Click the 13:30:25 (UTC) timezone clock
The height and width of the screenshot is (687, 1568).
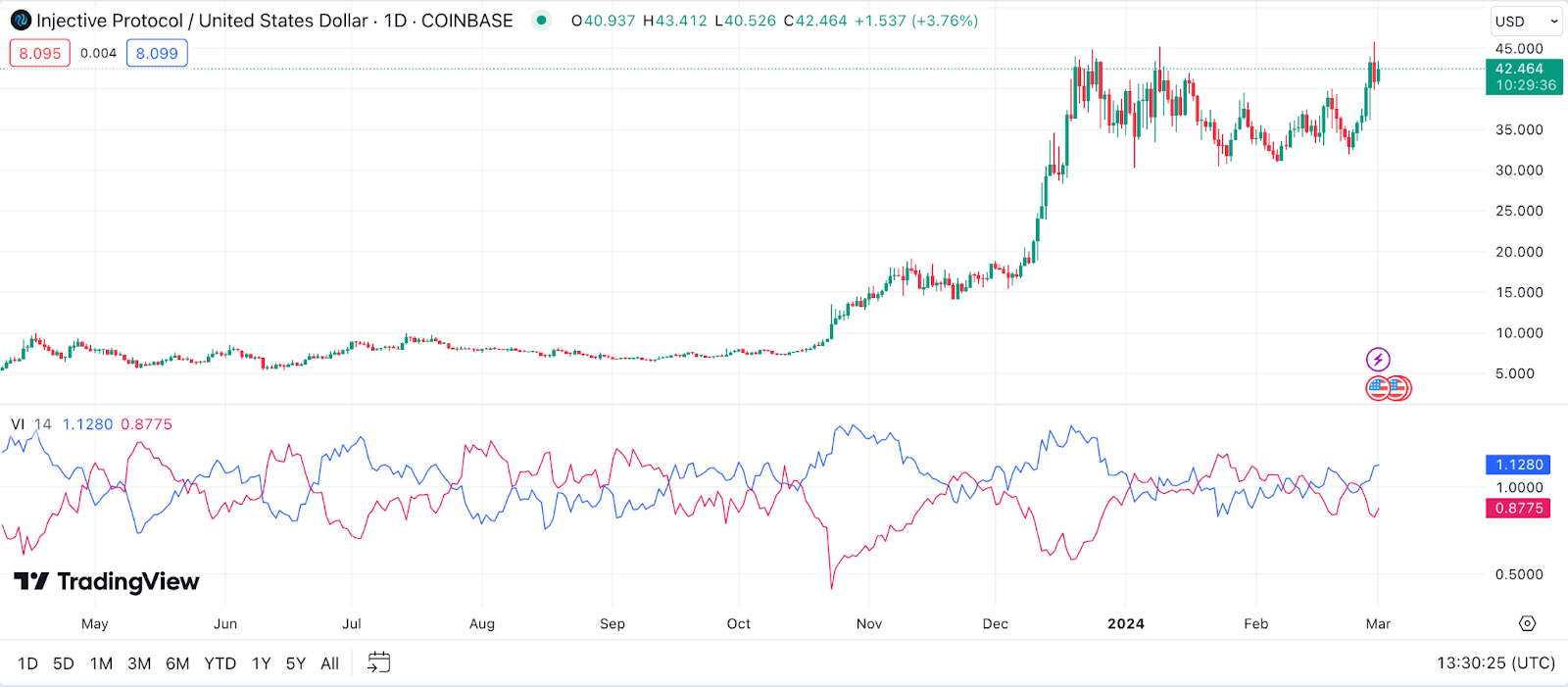[x=1496, y=663]
